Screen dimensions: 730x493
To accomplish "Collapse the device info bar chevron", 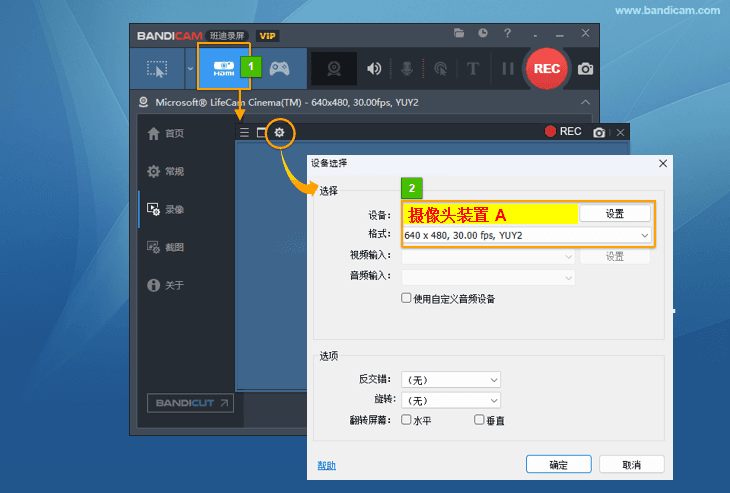I will [586, 102].
